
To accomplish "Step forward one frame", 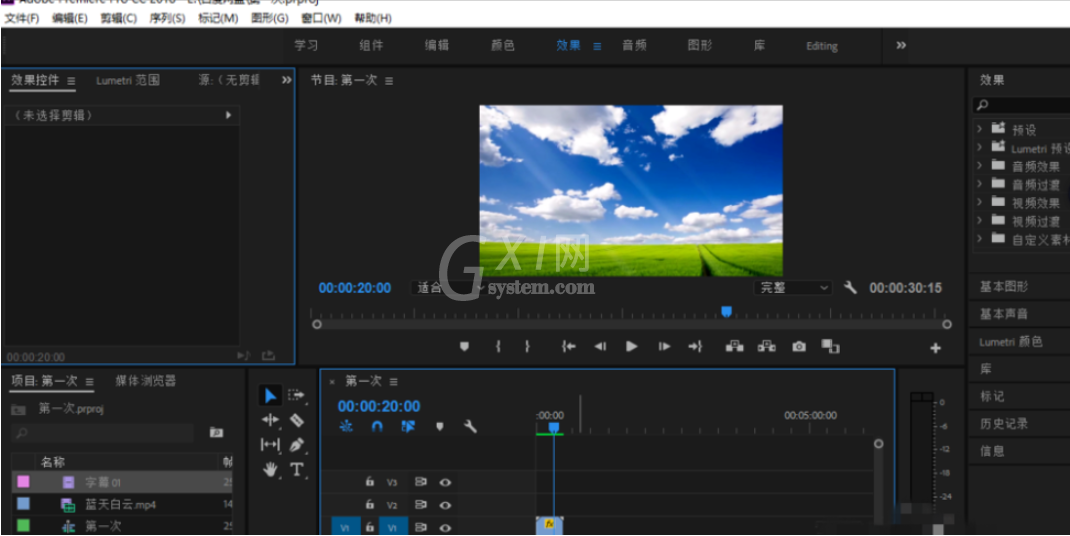I will [x=664, y=346].
